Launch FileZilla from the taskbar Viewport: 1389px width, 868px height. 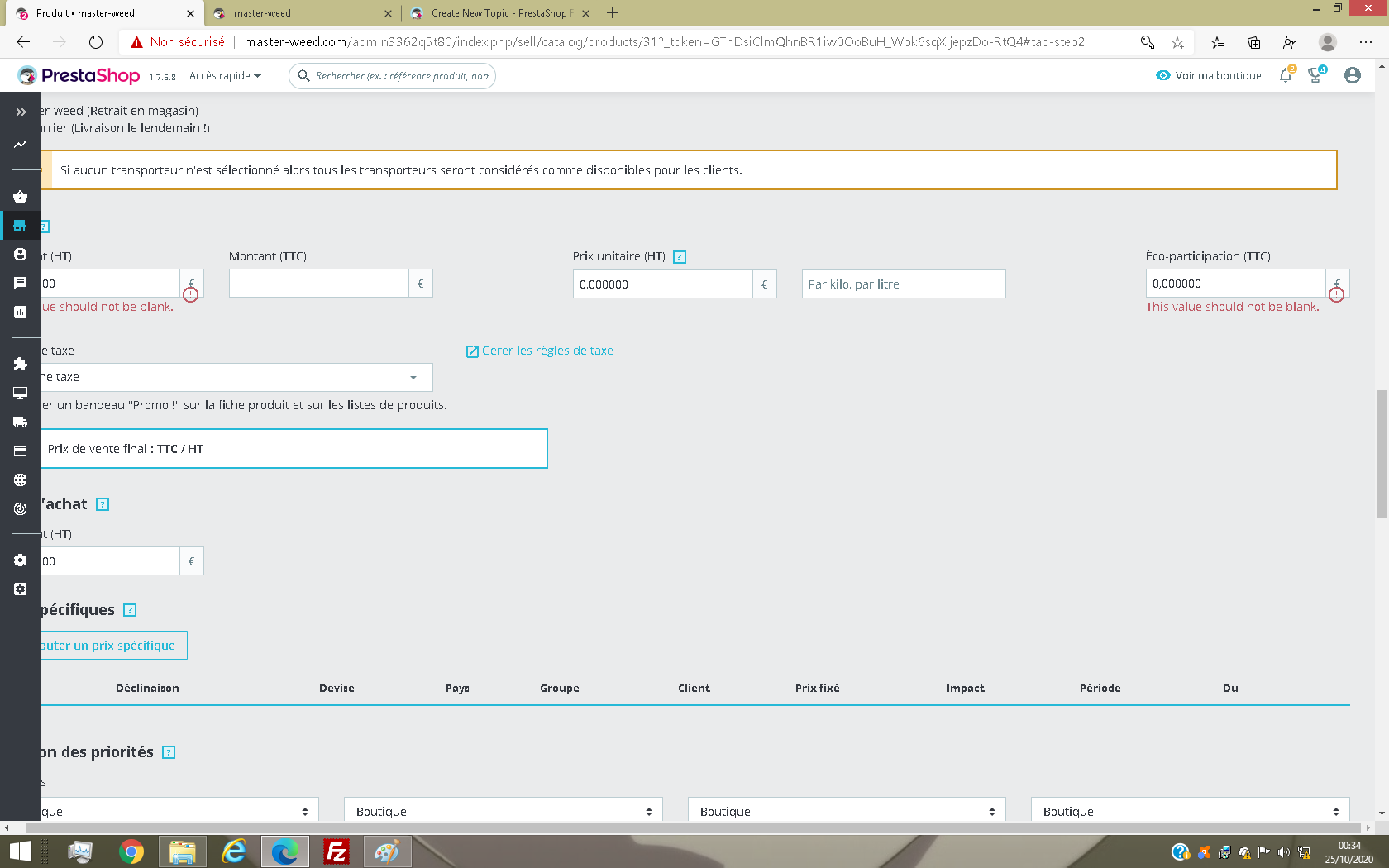[x=337, y=851]
